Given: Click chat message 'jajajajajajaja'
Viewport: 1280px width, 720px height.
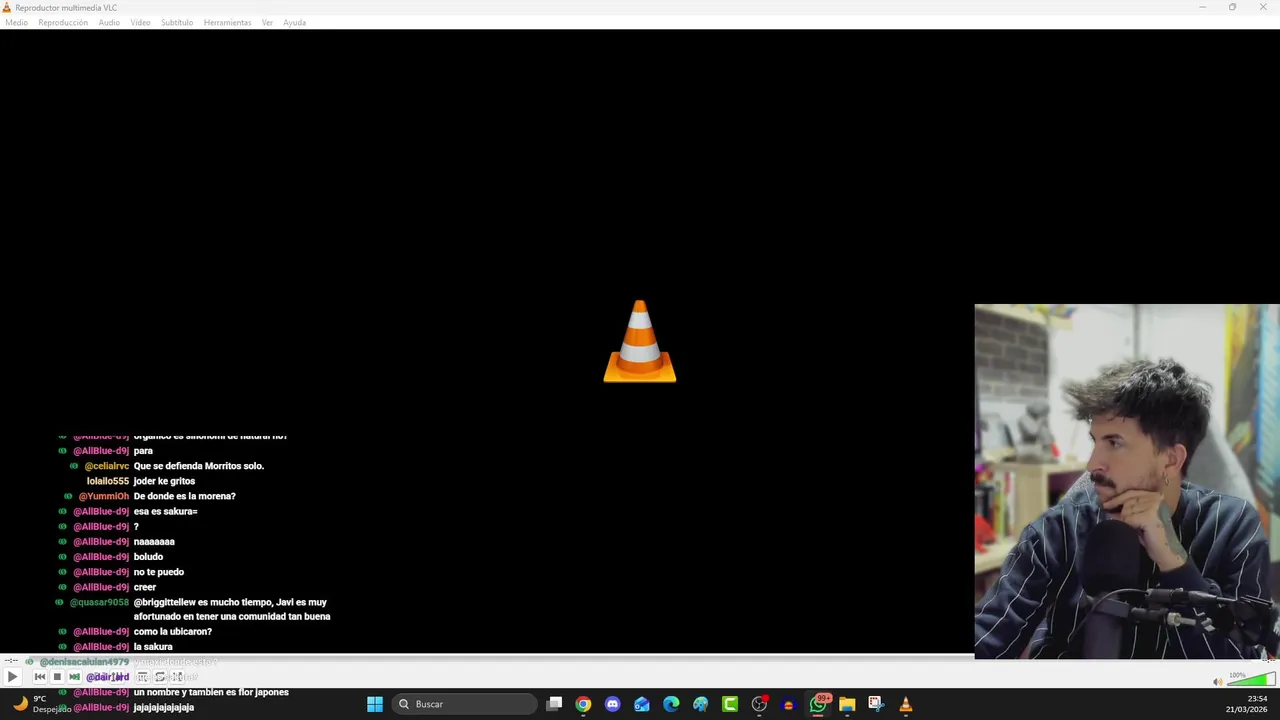Looking at the screenshot, I should (163, 707).
